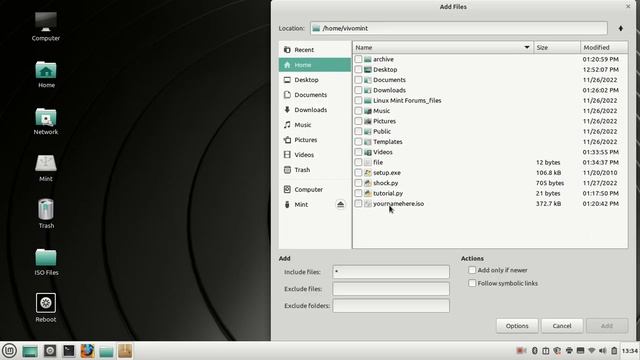Viewport: 640px width, 360px height.
Task: Launch Terminal from the taskbar
Action: pos(69,351)
